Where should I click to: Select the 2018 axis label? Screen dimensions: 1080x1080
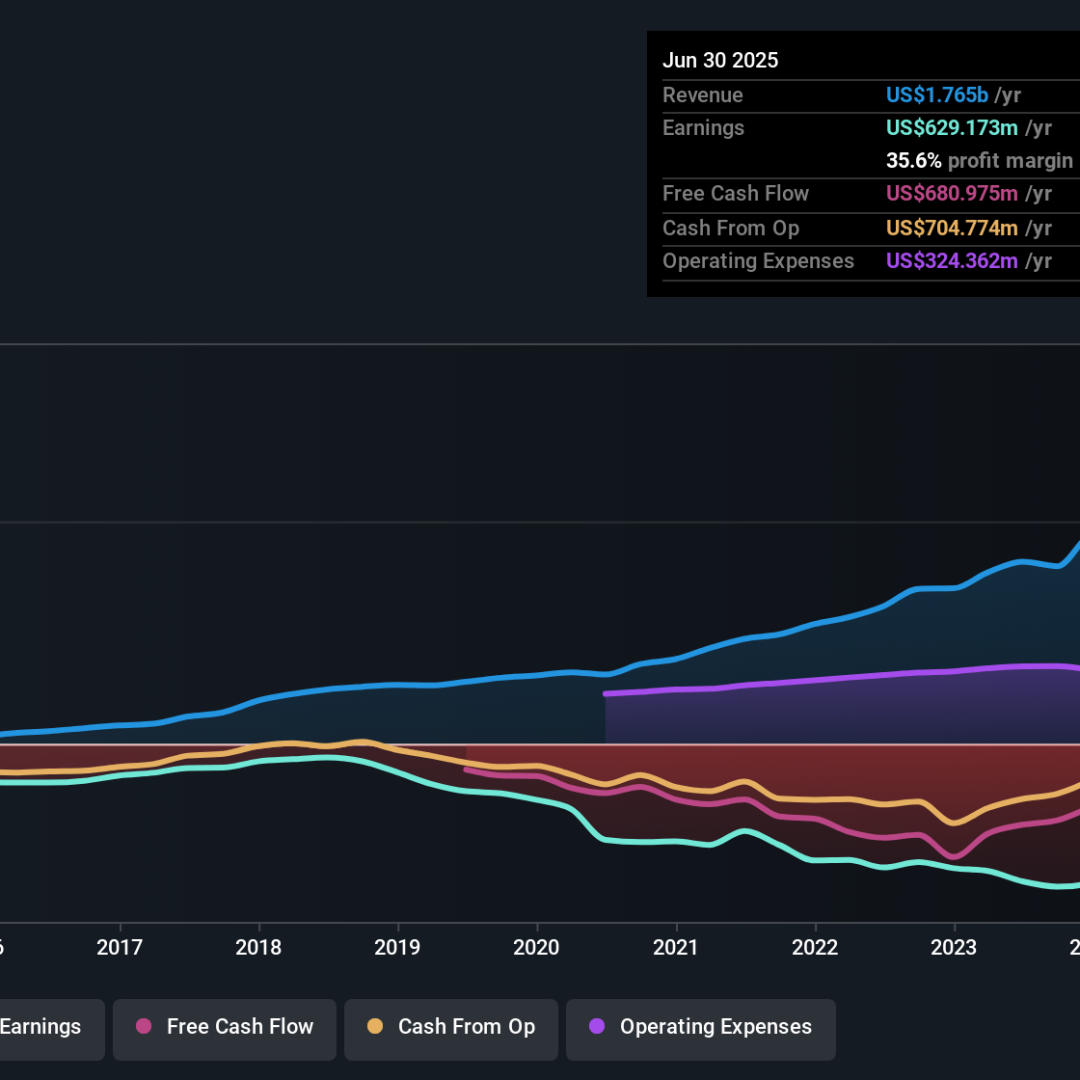click(x=259, y=948)
